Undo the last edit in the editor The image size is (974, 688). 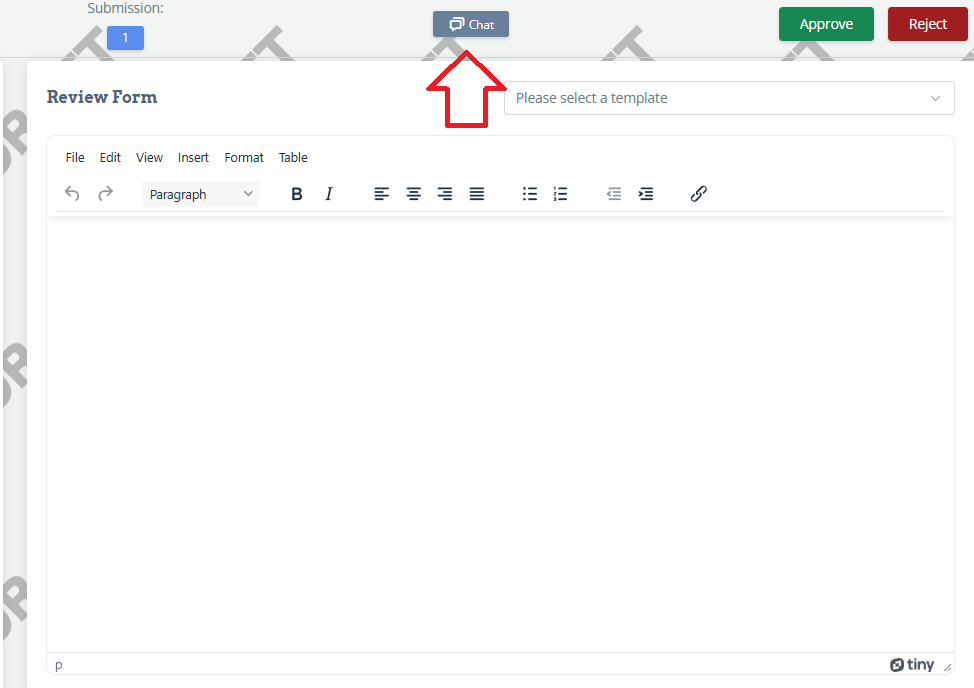[x=72, y=194]
